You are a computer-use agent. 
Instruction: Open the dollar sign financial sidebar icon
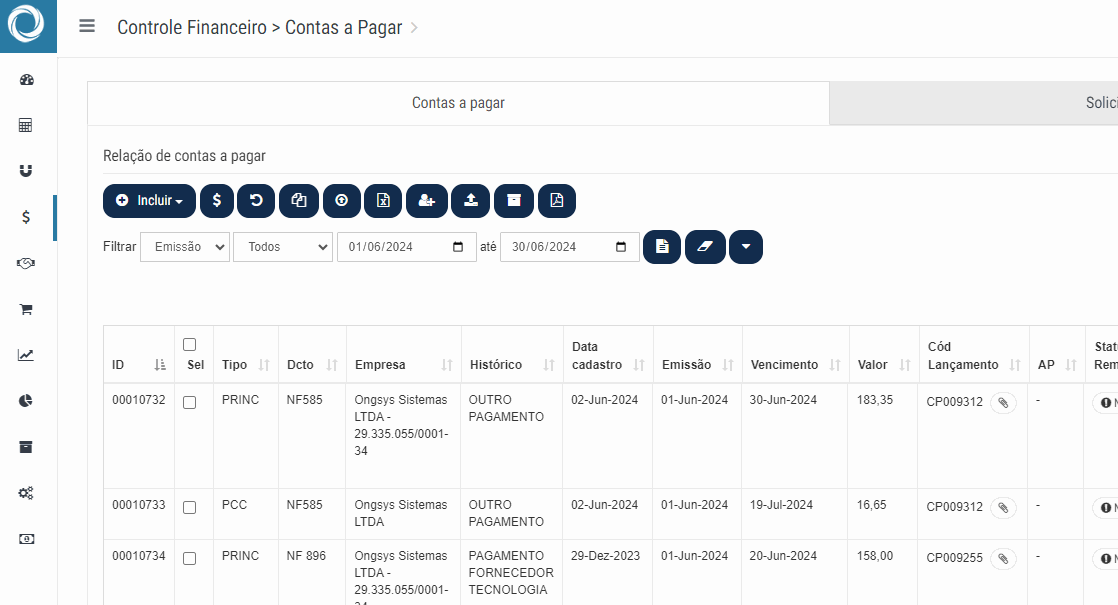tap(26, 217)
